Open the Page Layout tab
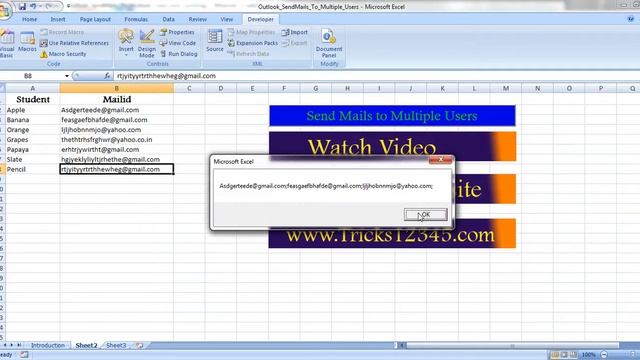This screenshot has width=640, height=360. point(95,19)
